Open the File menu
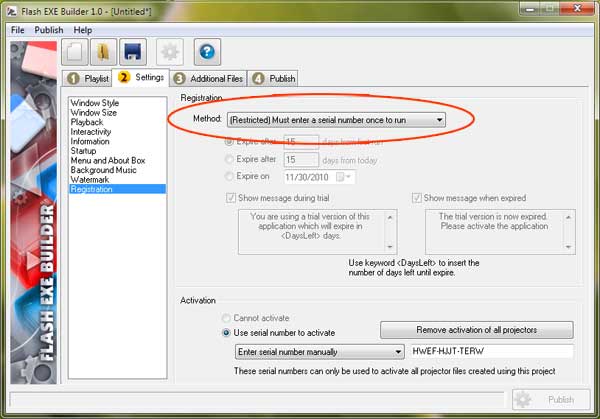The image size is (600, 419). (18, 30)
